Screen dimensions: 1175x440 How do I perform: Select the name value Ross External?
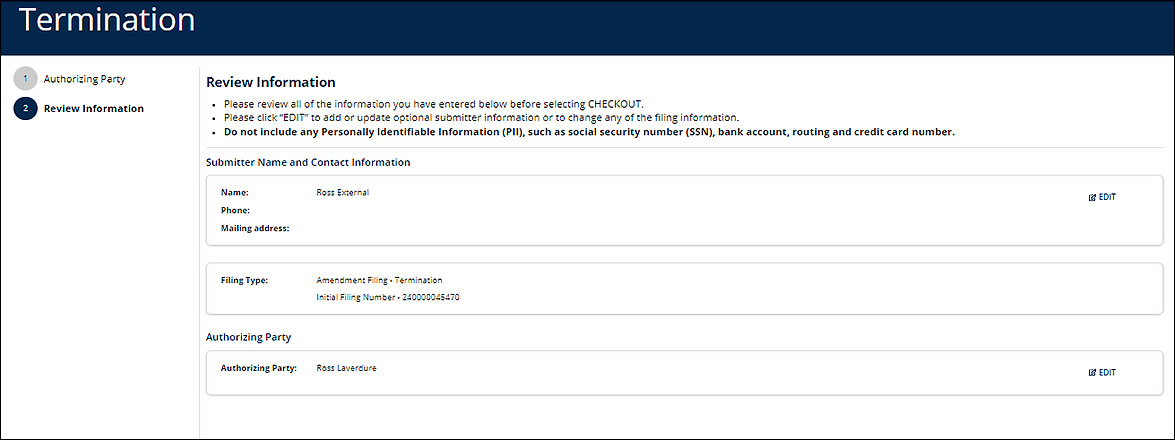pos(342,193)
